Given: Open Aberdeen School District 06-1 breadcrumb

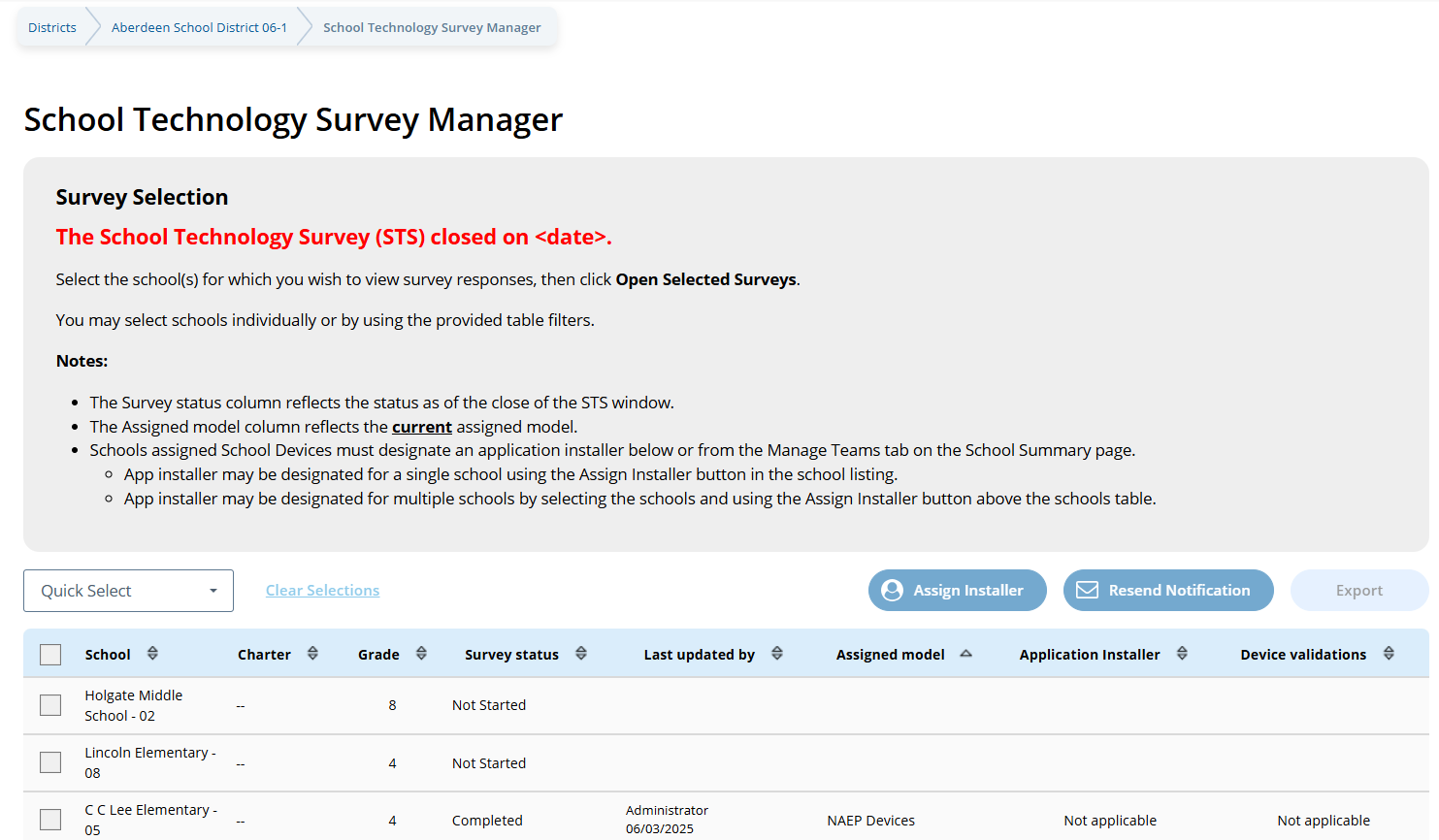Looking at the screenshot, I should click(199, 27).
